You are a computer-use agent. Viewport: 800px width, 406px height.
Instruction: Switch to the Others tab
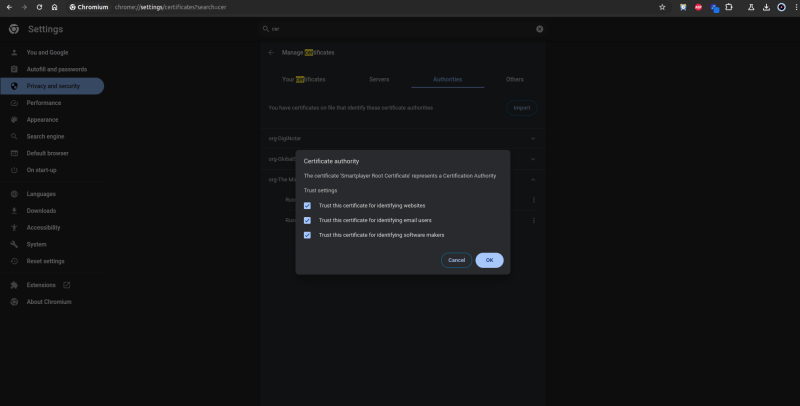pos(515,80)
